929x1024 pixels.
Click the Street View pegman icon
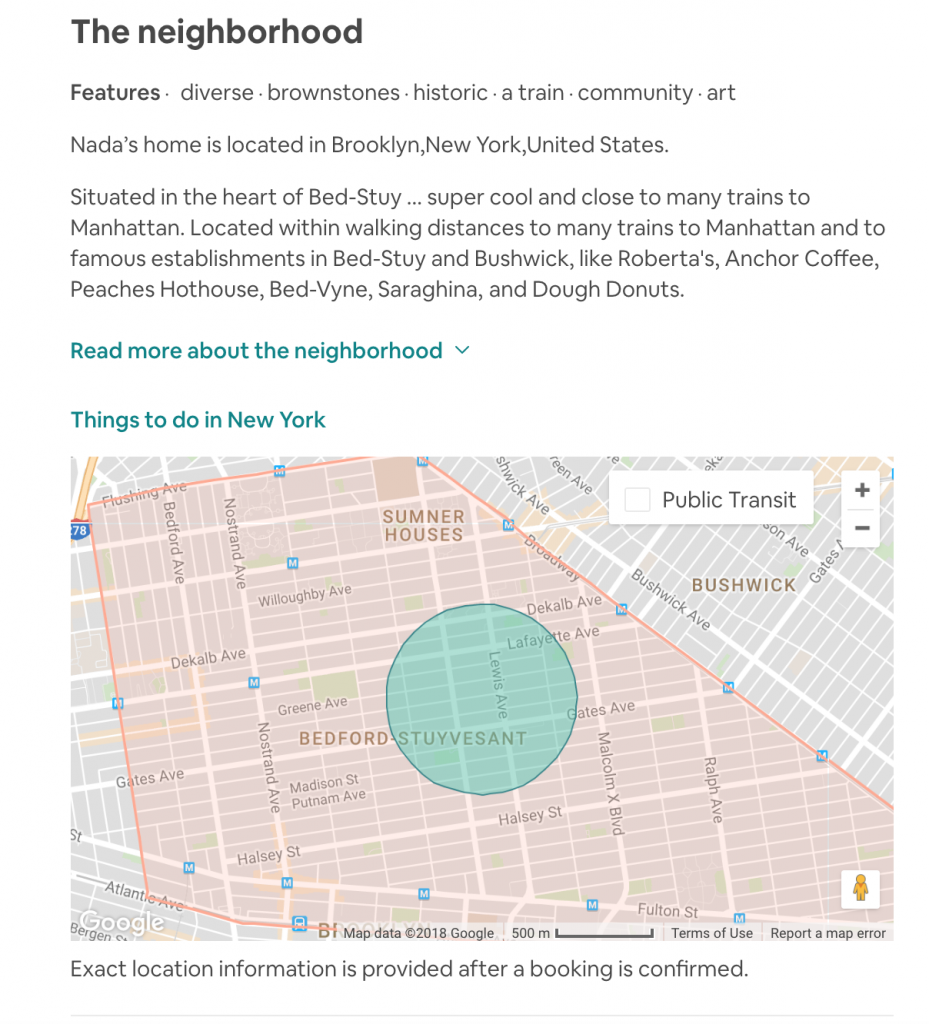pos(860,889)
